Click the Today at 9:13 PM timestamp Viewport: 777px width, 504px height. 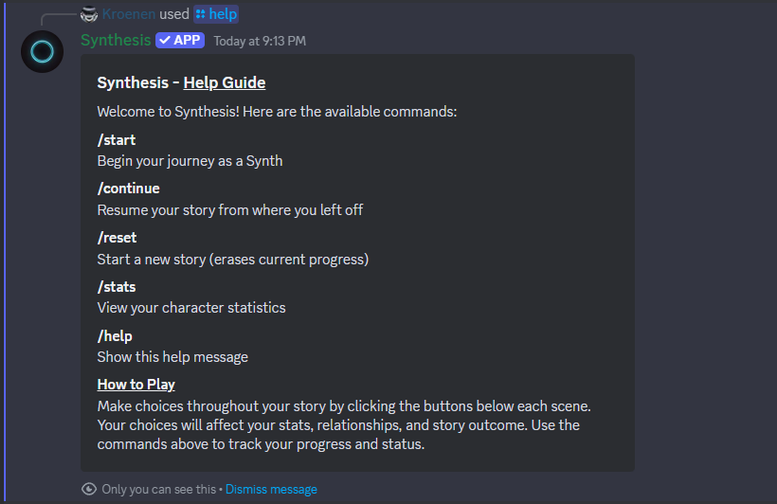click(x=260, y=41)
